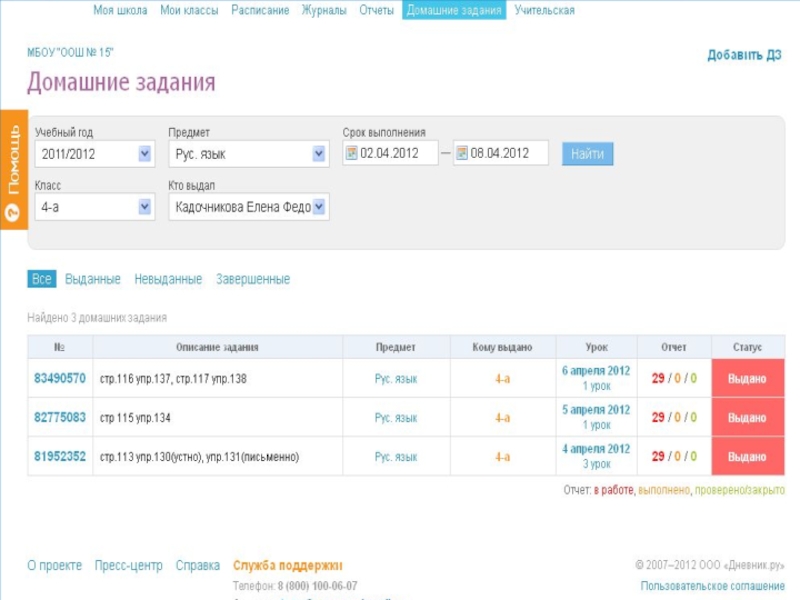This screenshot has height=600, width=800.
Task: Click report count 29 in row 82775083
Action: 658,417
